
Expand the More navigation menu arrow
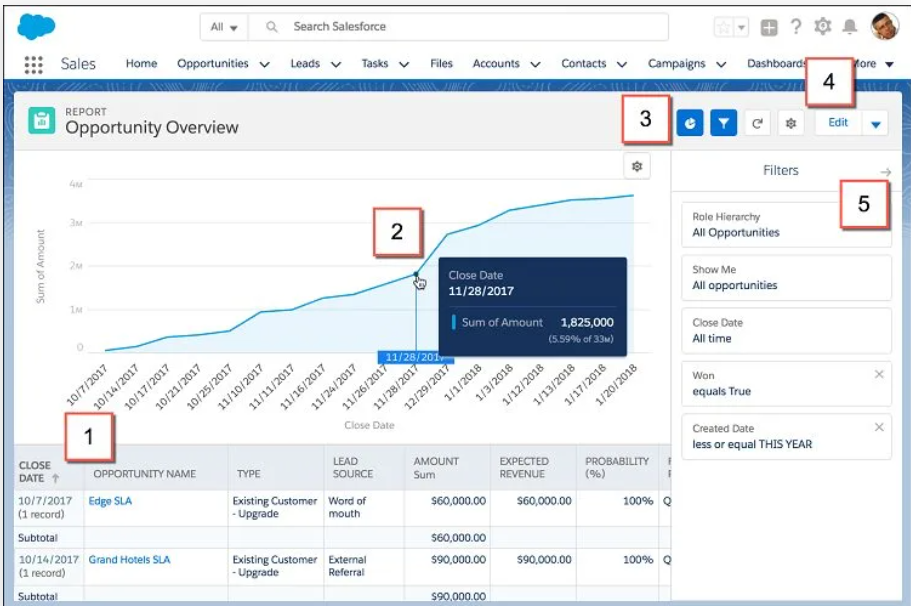(x=889, y=64)
